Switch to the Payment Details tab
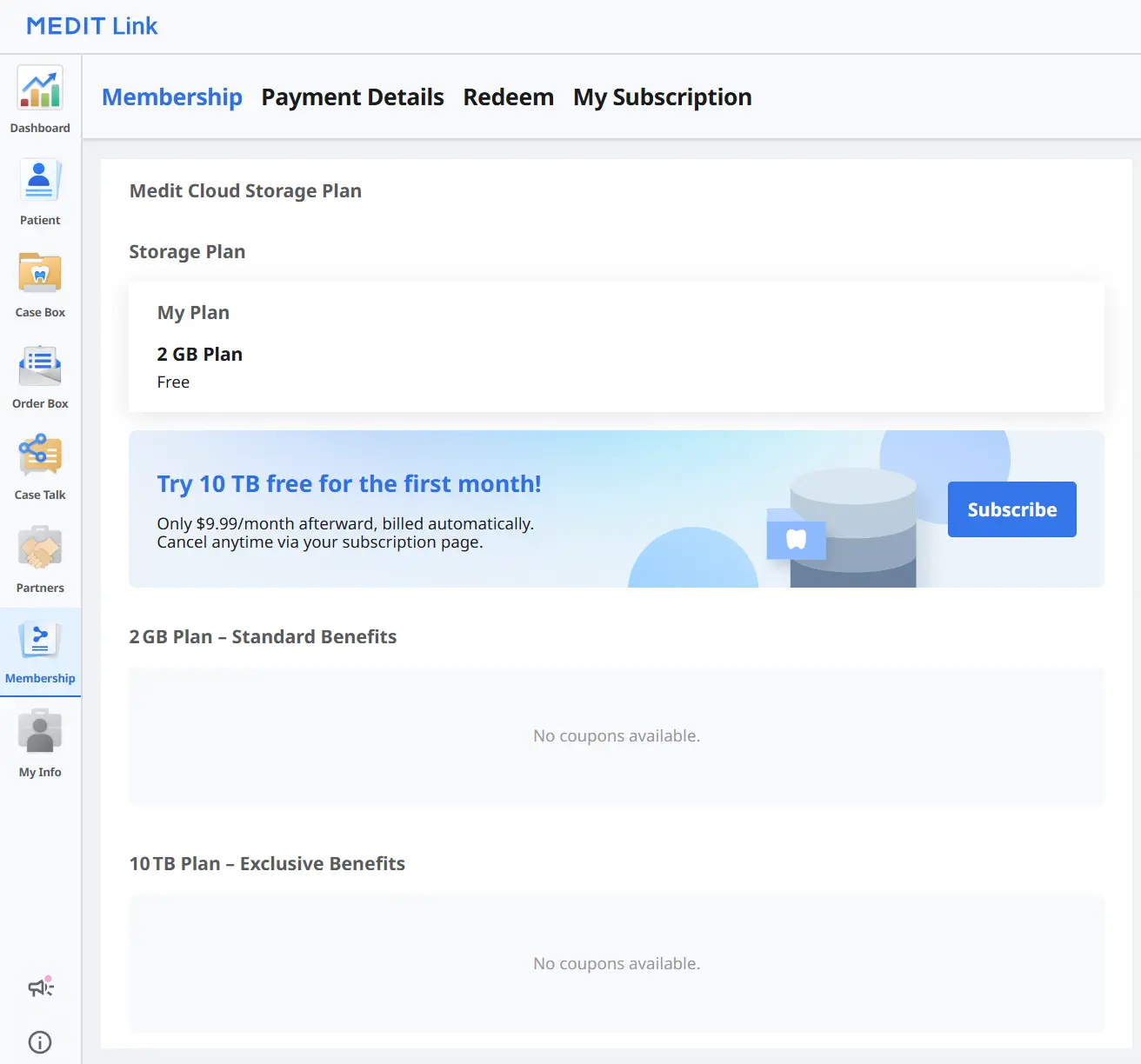The image size is (1141, 1064). [352, 97]
